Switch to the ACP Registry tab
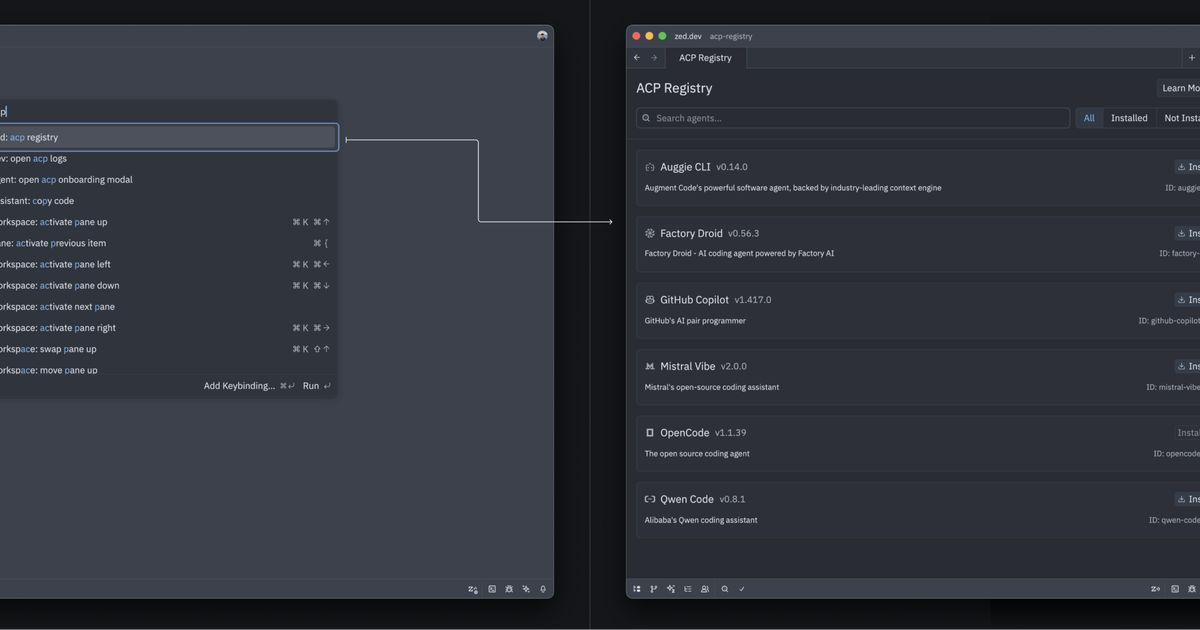The image size is (1200, 630). click(x=706, y=58)
